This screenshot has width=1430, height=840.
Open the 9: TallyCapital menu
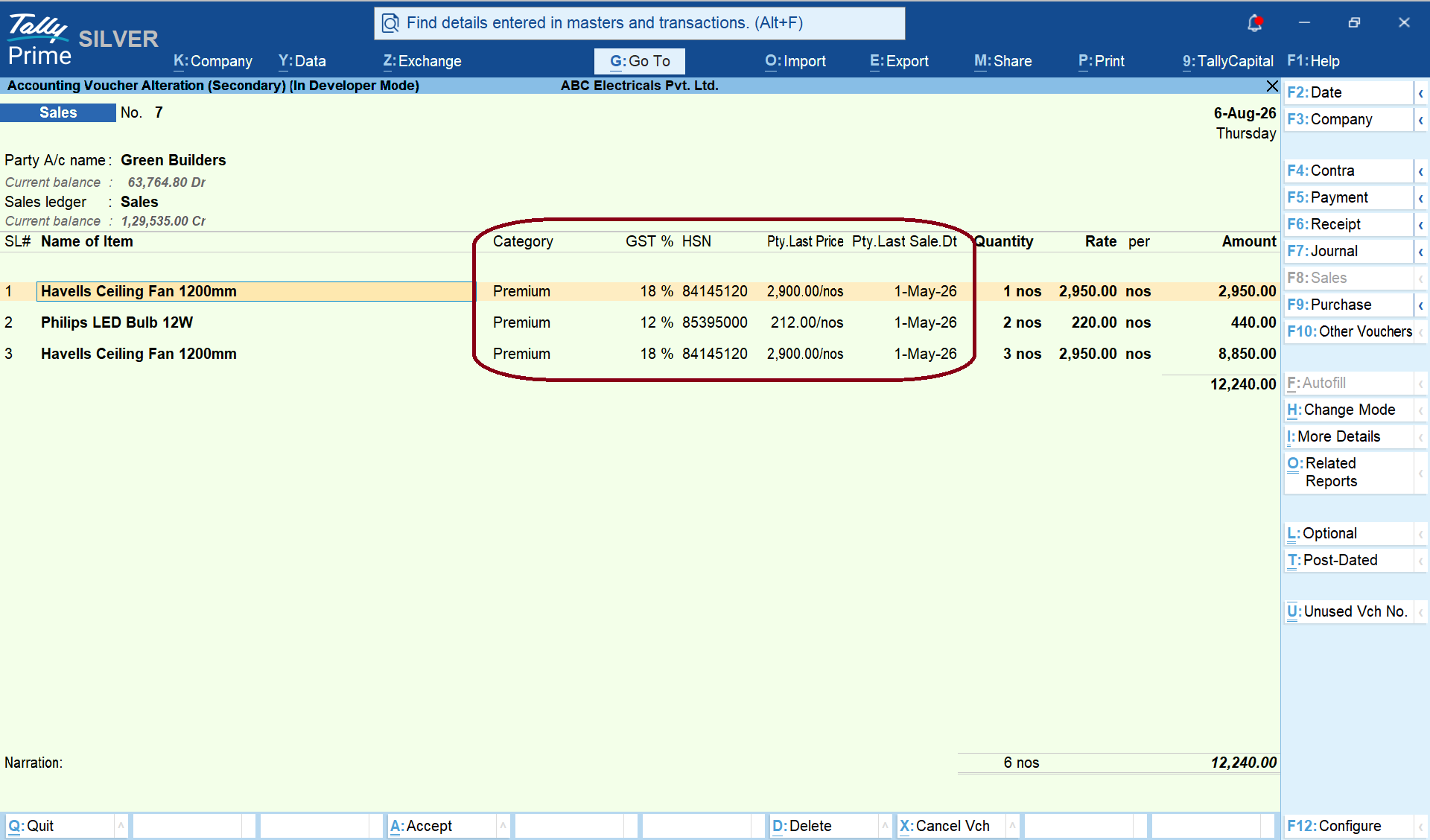1228,61
